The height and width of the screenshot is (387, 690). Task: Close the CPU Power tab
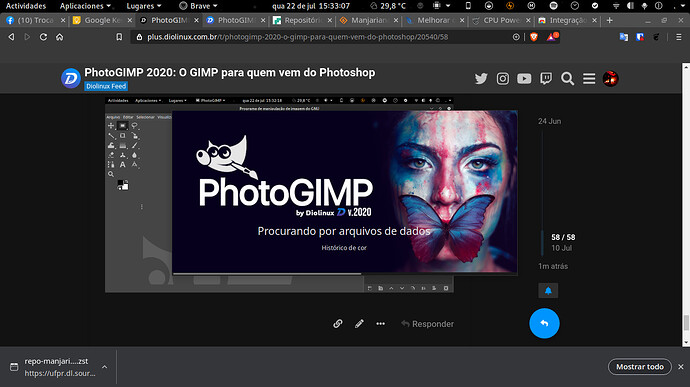tap(528, 20)
